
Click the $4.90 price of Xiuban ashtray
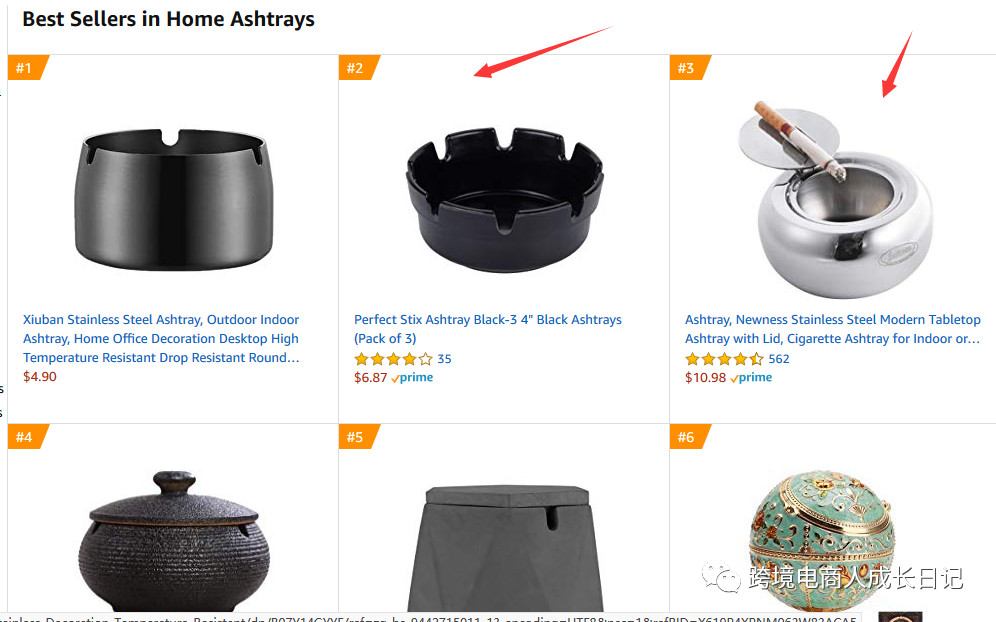tap(40, 377)
